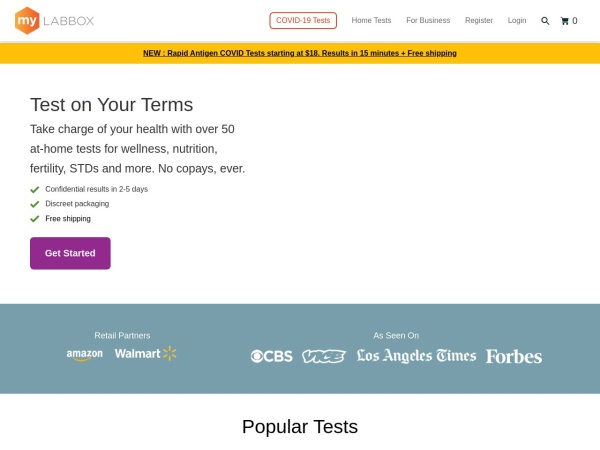This screenshot has height=450, width=600.
Task: Click the myLABBOX logo icon
Action: pyautogui.click(x=27, y=20)
